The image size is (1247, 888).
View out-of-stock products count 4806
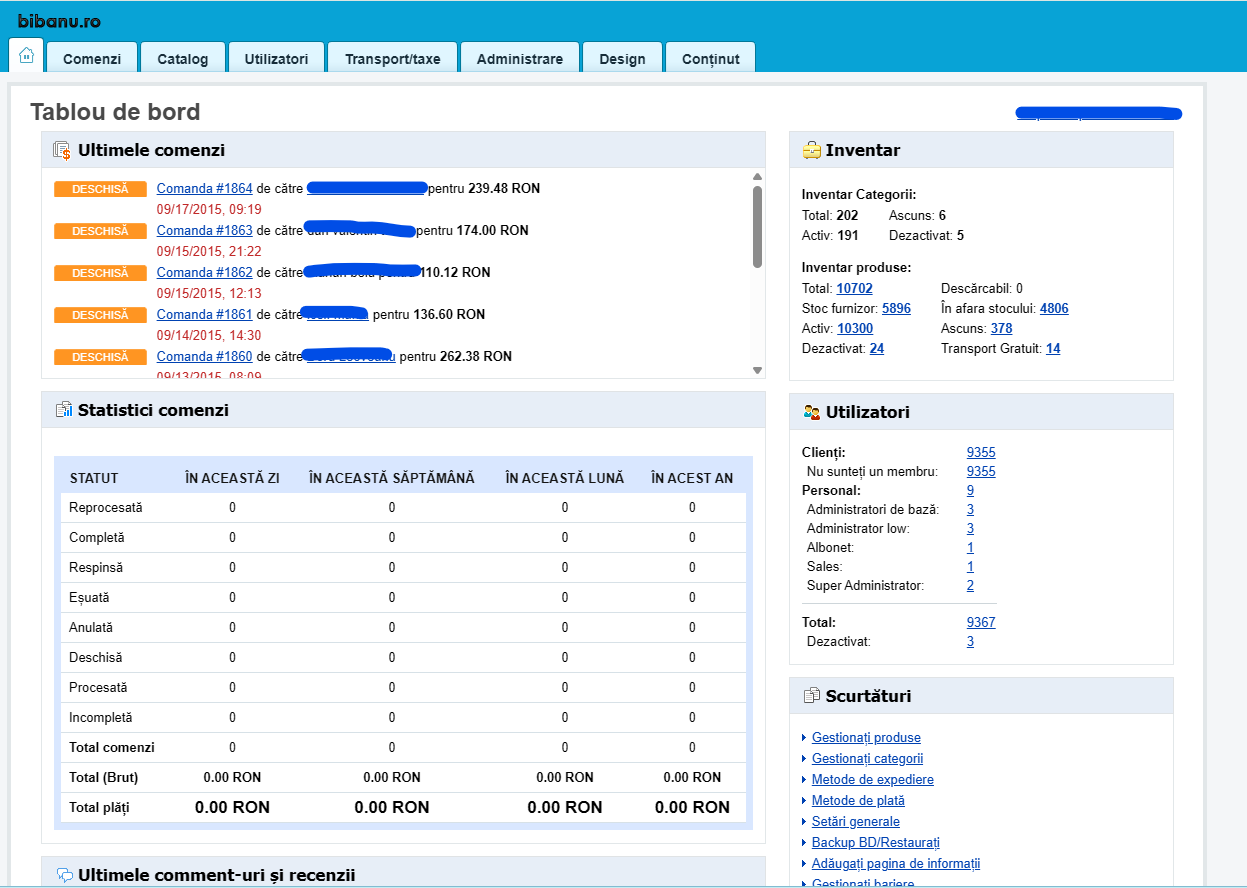(x=1054, y=309)
